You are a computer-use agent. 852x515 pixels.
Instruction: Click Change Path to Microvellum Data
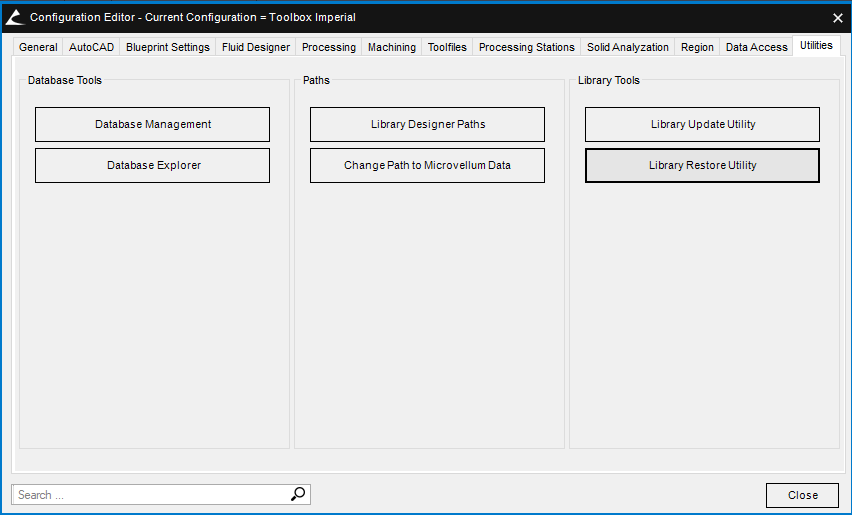(427, 165)
